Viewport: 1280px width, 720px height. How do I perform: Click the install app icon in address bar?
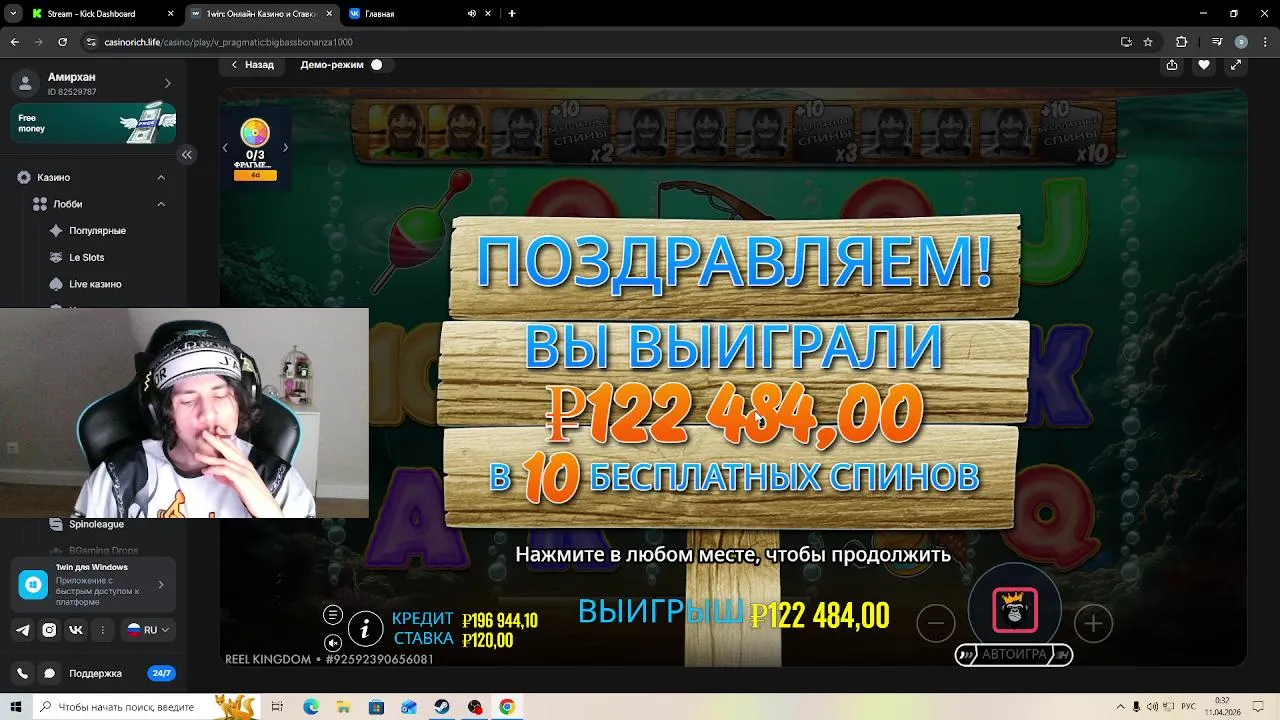tap(1126, 42)
